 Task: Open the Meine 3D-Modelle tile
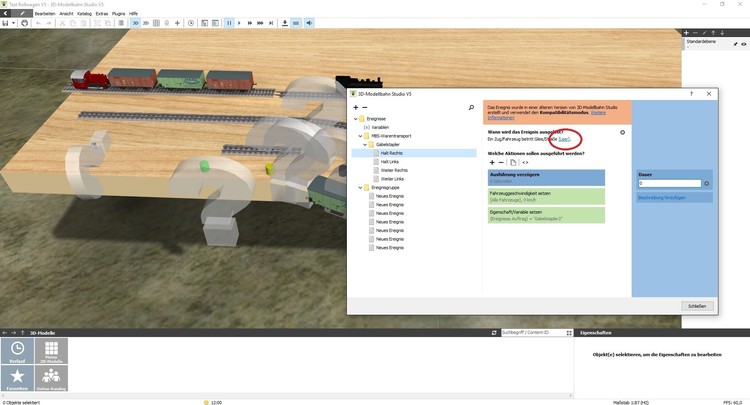click(x=51, y=351)
